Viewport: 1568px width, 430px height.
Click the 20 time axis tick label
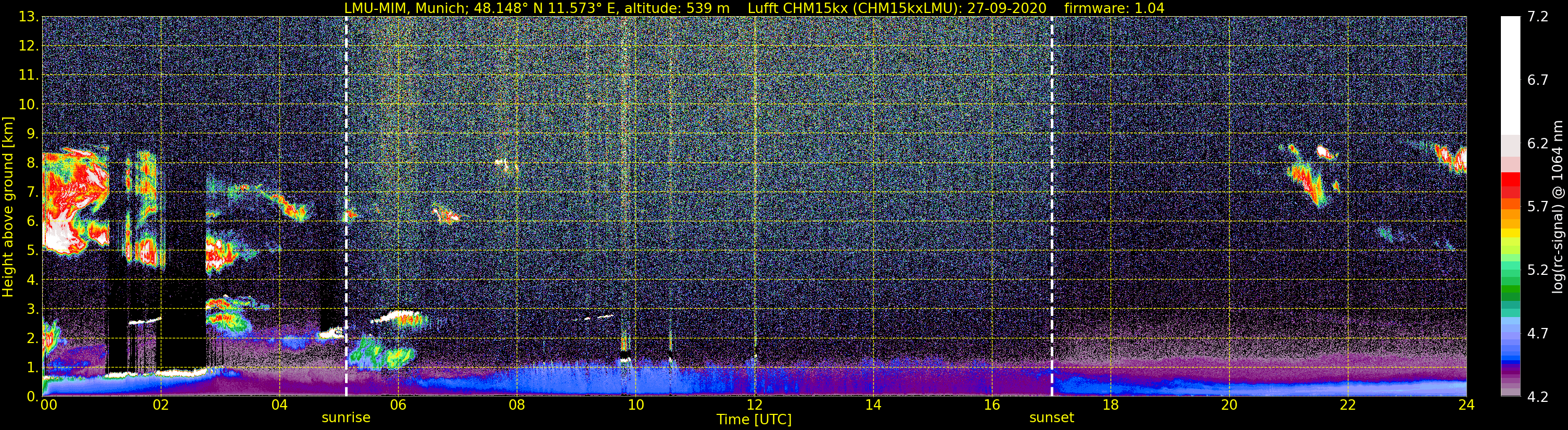point(1229,405)
